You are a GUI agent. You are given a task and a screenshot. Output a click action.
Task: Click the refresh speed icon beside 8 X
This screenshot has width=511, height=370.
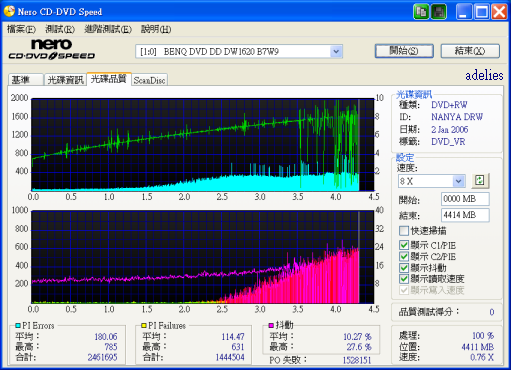(480, 181)
